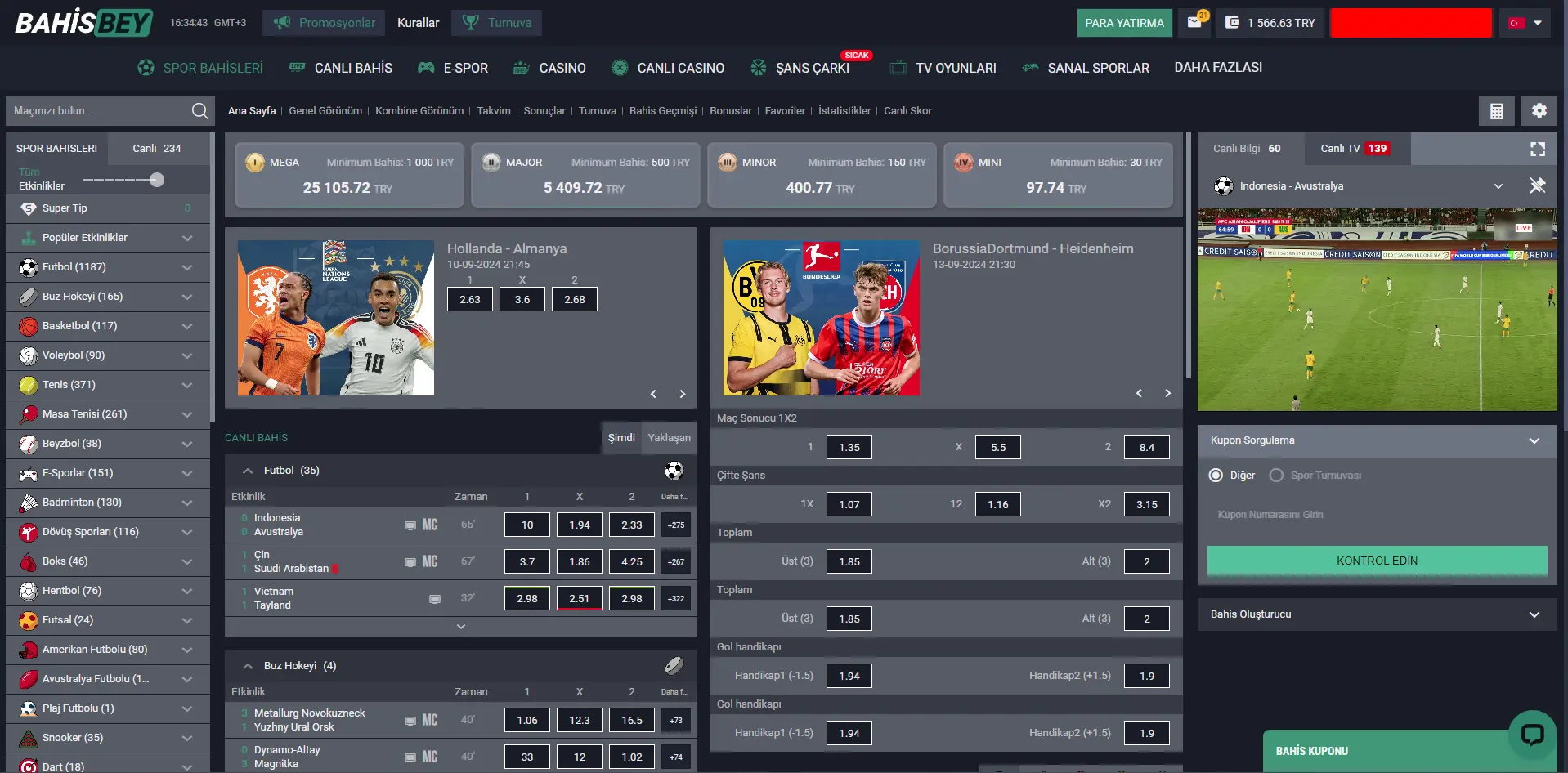This screenshot has height=773, width=1568.
Task: Focus the Kupon Numarasını Girin field
Action: (1377, 515)
